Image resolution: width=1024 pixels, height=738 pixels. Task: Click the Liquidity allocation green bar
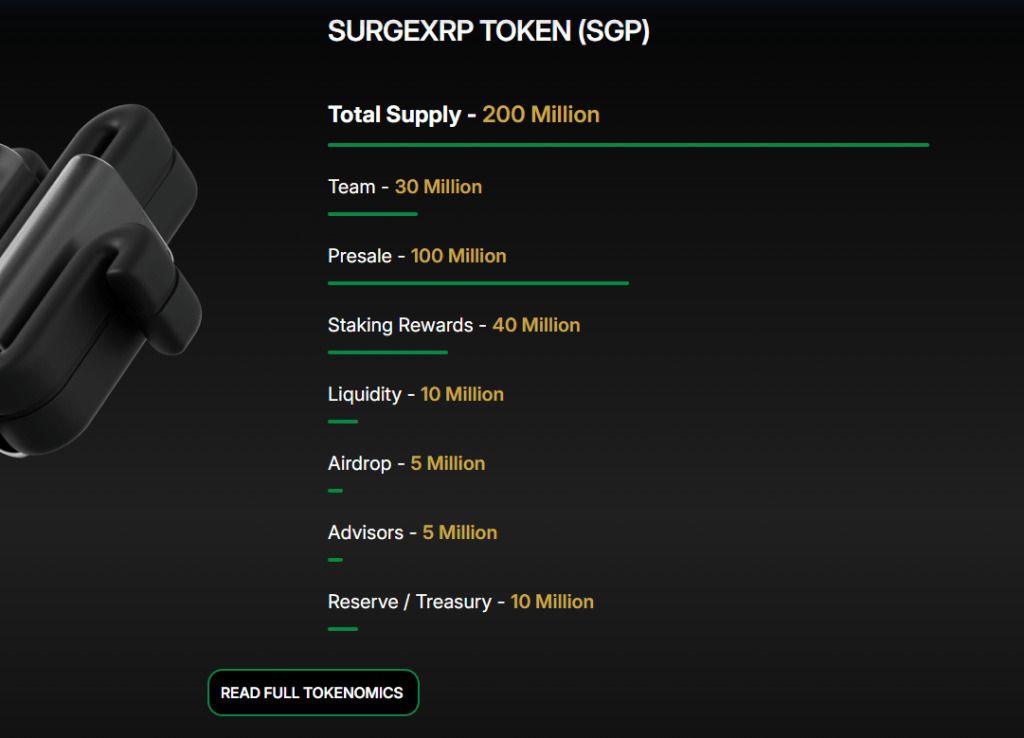coord(343,422)
